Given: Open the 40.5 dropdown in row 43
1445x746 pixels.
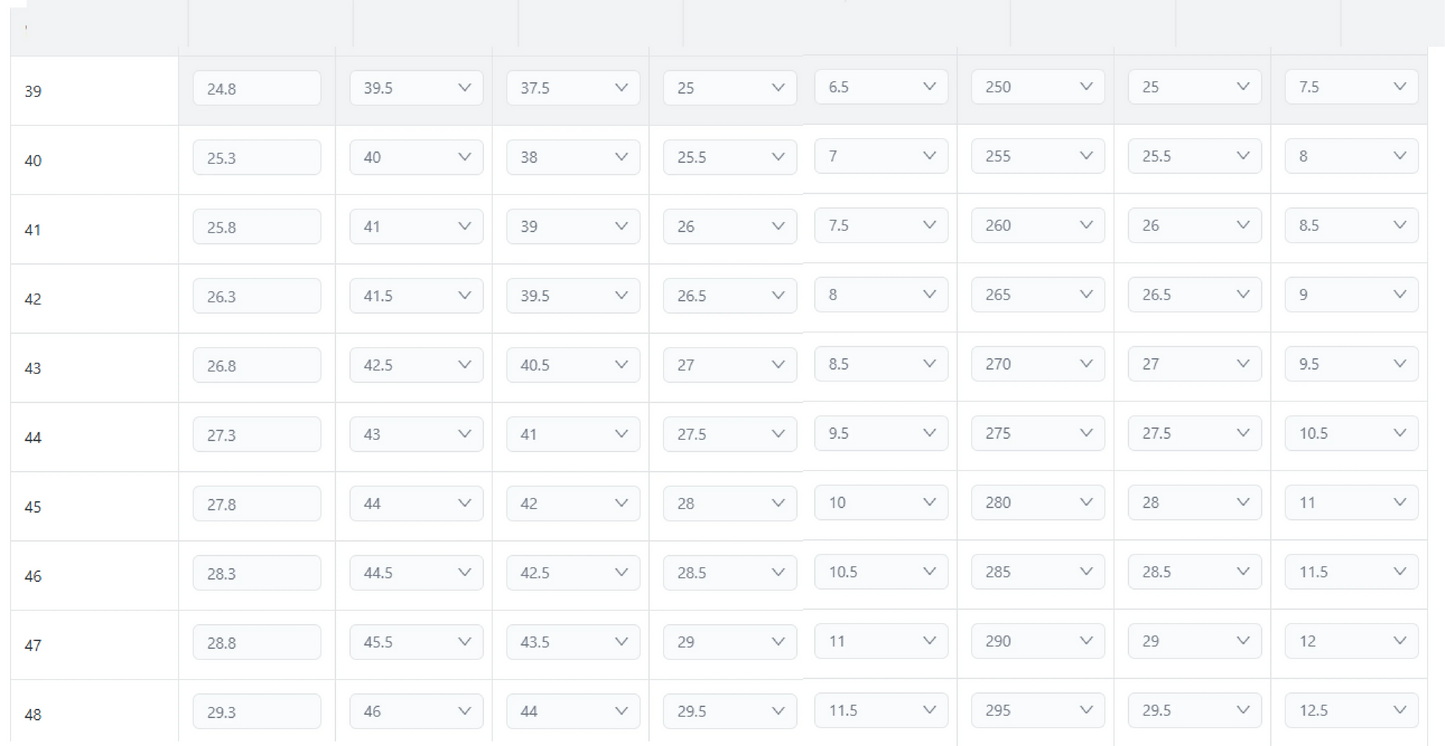Looking at the screenshot, I should [573, 365].
